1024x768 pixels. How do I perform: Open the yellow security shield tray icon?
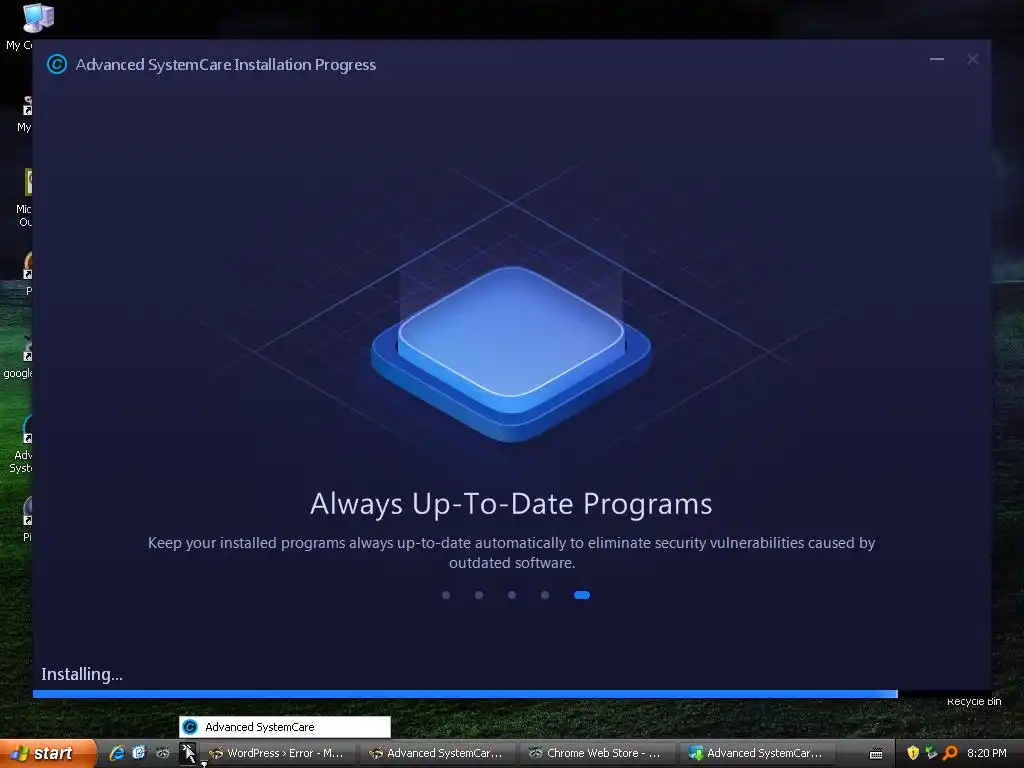point(913,753)
